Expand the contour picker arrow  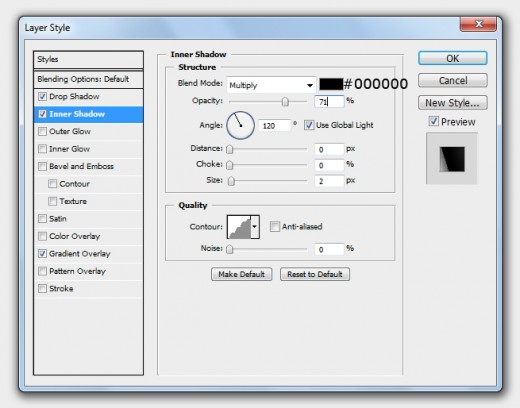tap(255, 227)
